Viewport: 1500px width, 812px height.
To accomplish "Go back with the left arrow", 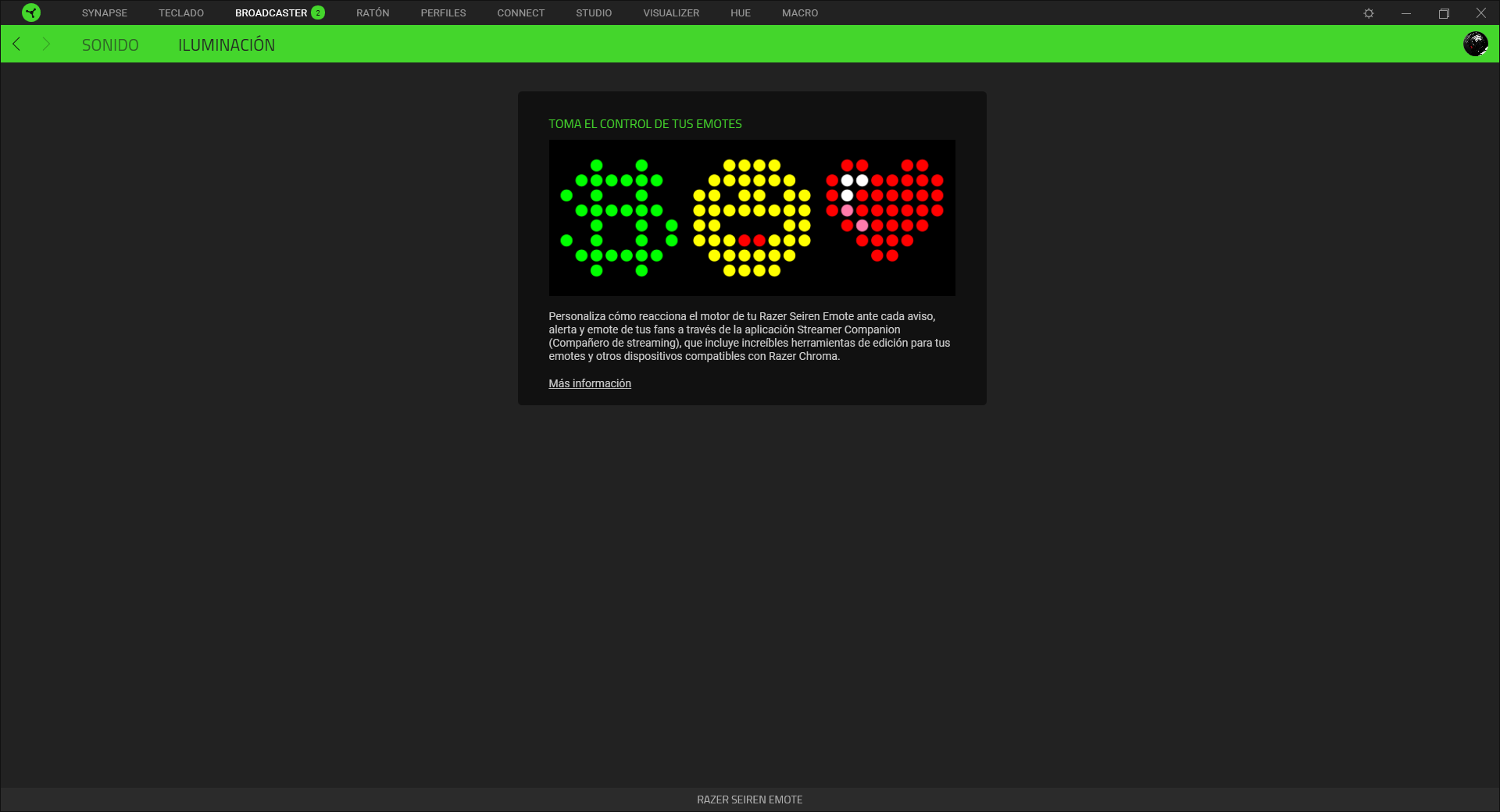I will coord(16,45).
